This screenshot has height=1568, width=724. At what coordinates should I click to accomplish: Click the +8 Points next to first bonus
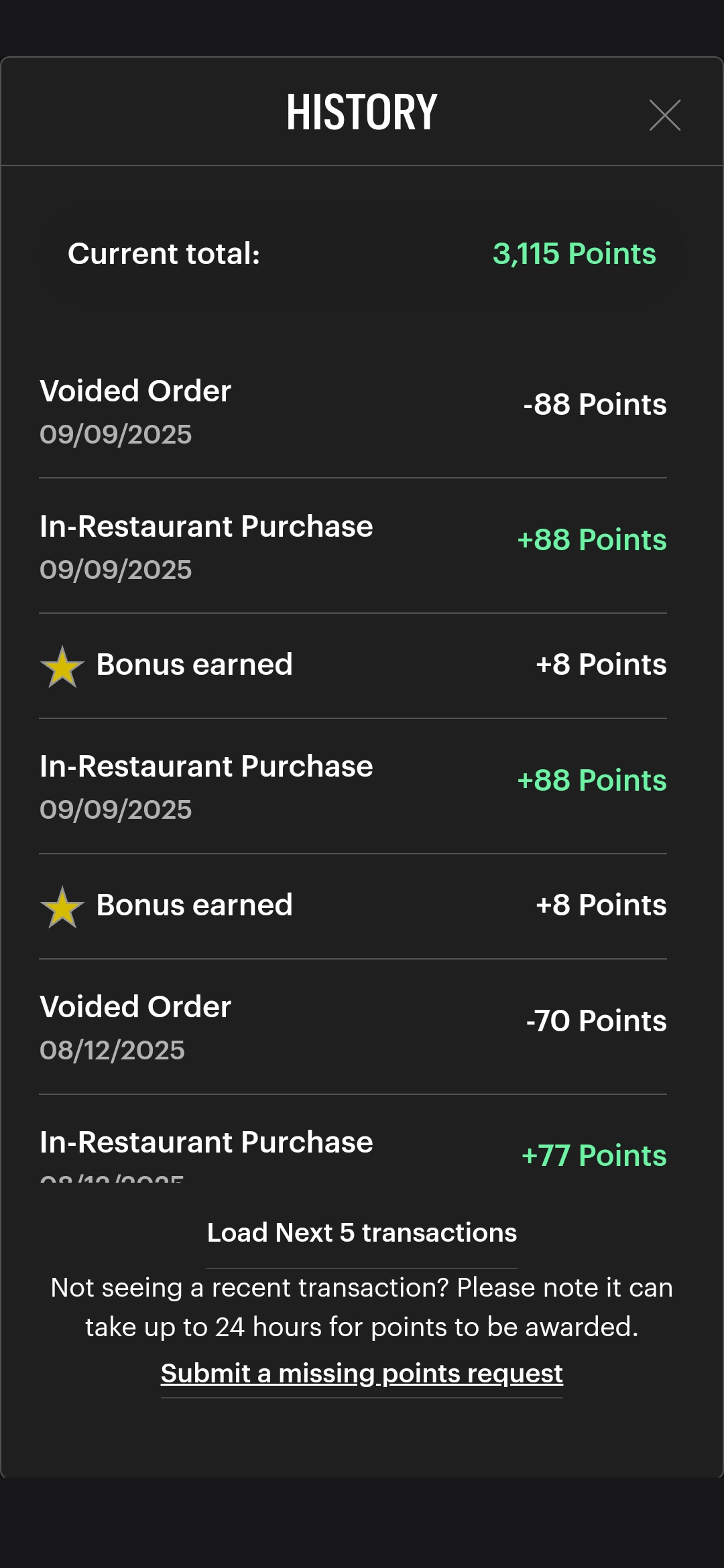[601, 665]
